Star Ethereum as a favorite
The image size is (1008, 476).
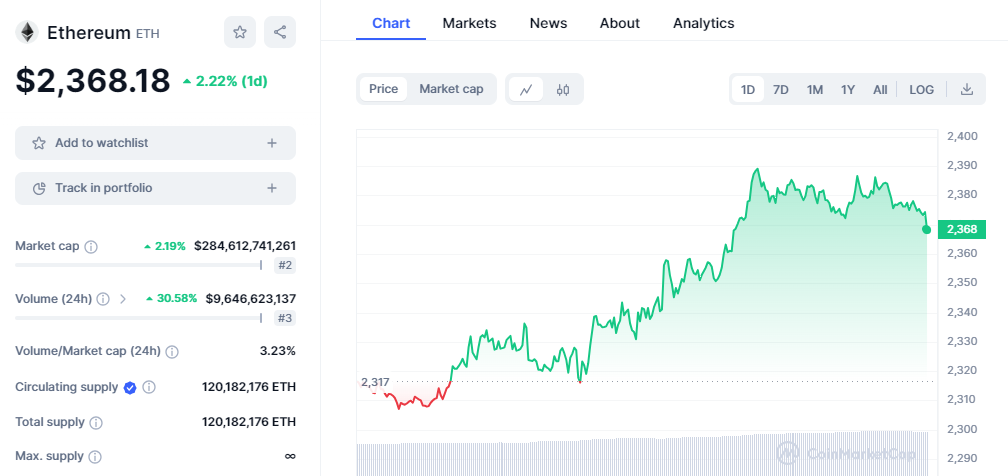tap(240, 32)
